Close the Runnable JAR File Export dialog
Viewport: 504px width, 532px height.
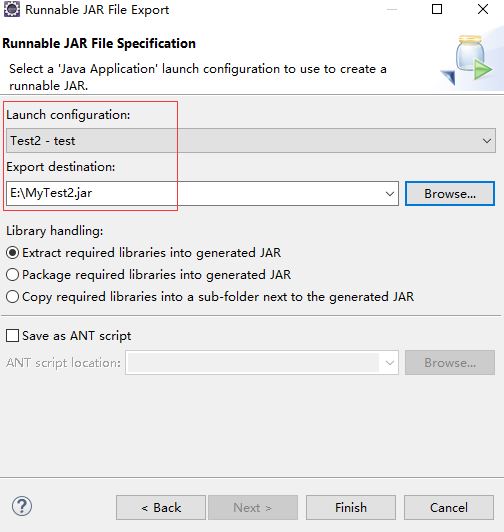483,9
